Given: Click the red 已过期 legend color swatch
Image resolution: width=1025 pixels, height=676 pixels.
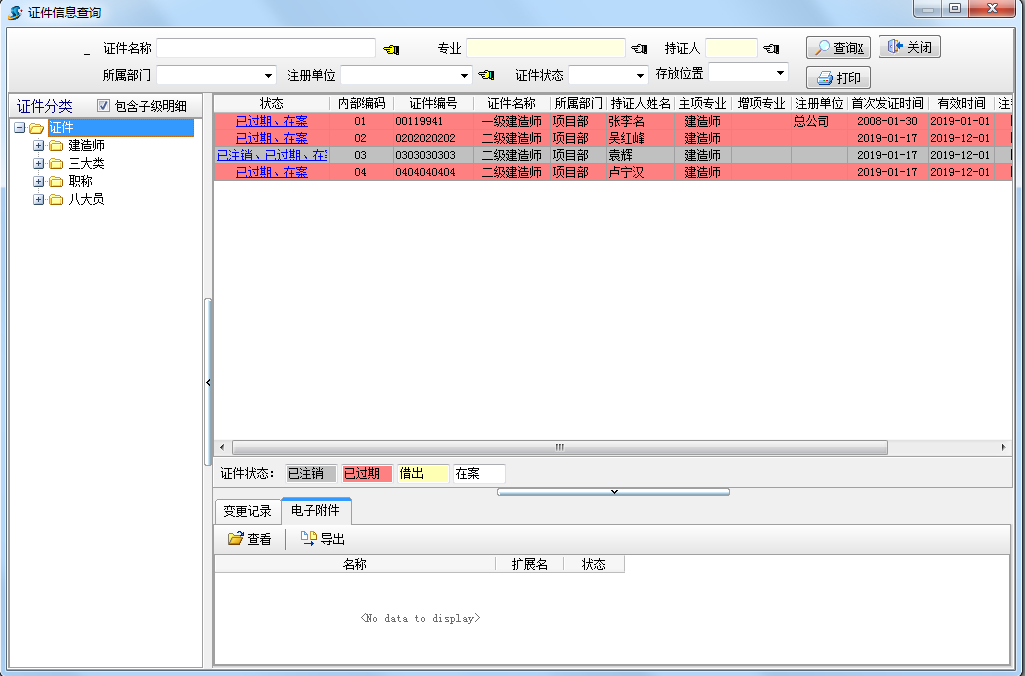Looking at the screenshot, I should click(367, 473).
